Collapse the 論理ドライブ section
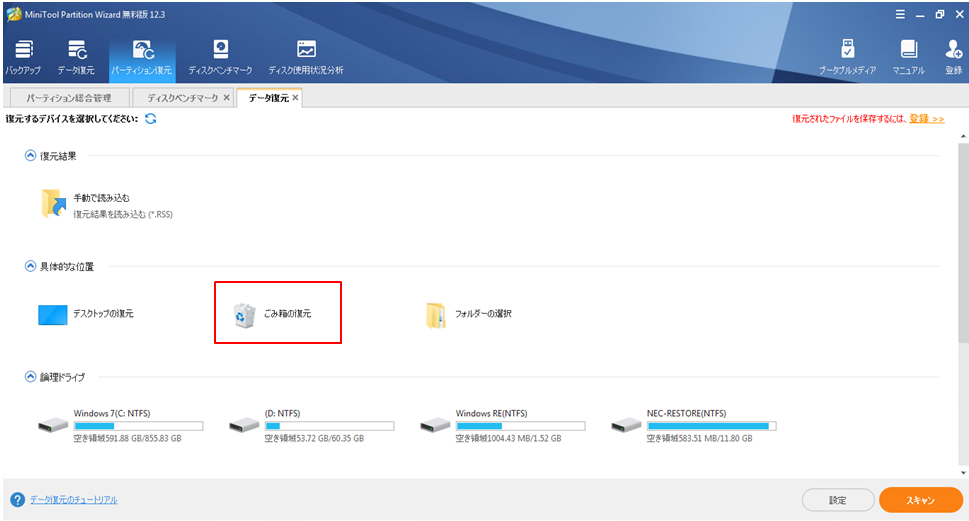 point(30,376)
